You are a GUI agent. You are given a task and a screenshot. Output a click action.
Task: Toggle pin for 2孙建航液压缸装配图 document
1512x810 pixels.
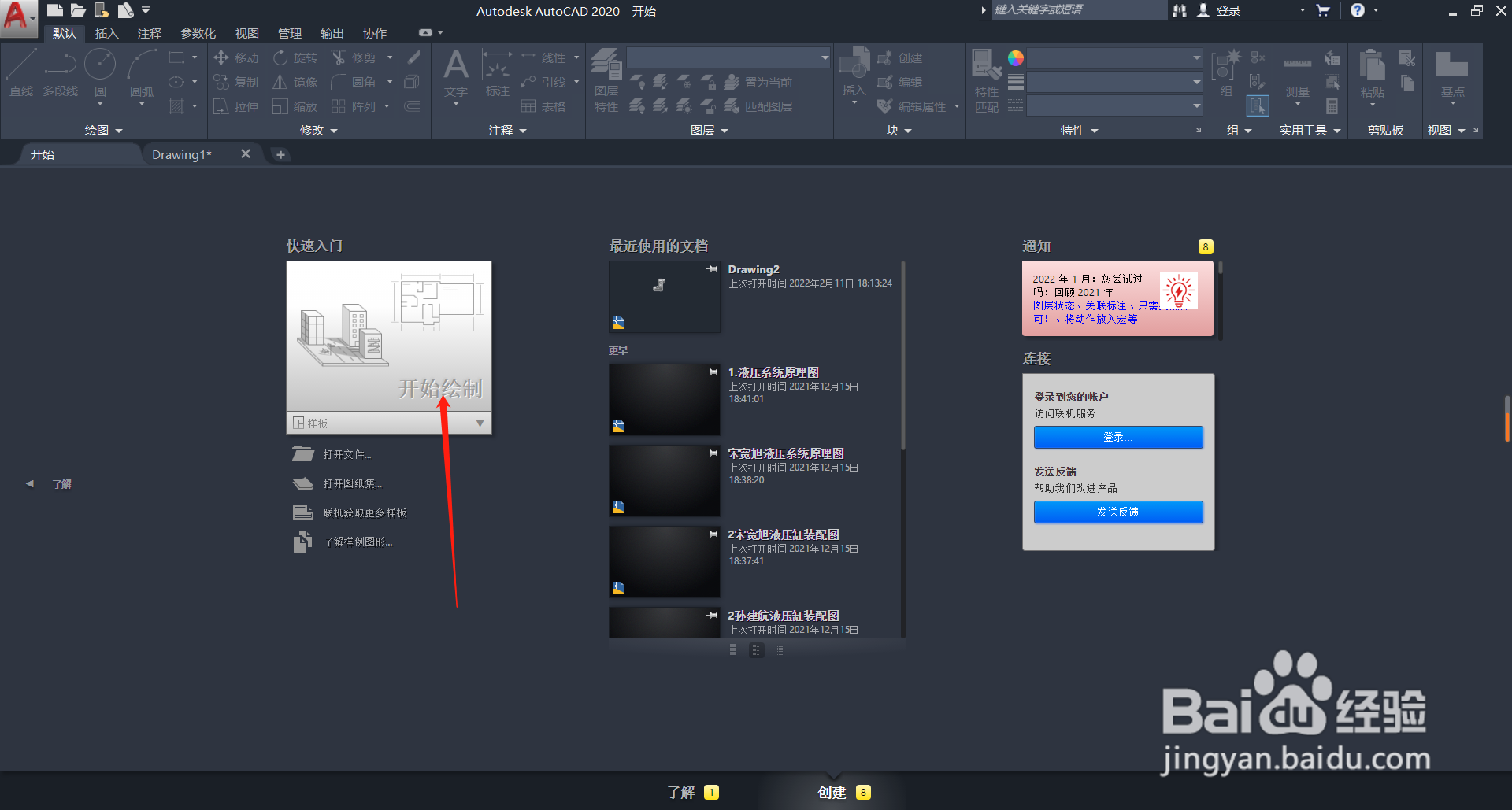pyautogui.click(x=712, y=616)
